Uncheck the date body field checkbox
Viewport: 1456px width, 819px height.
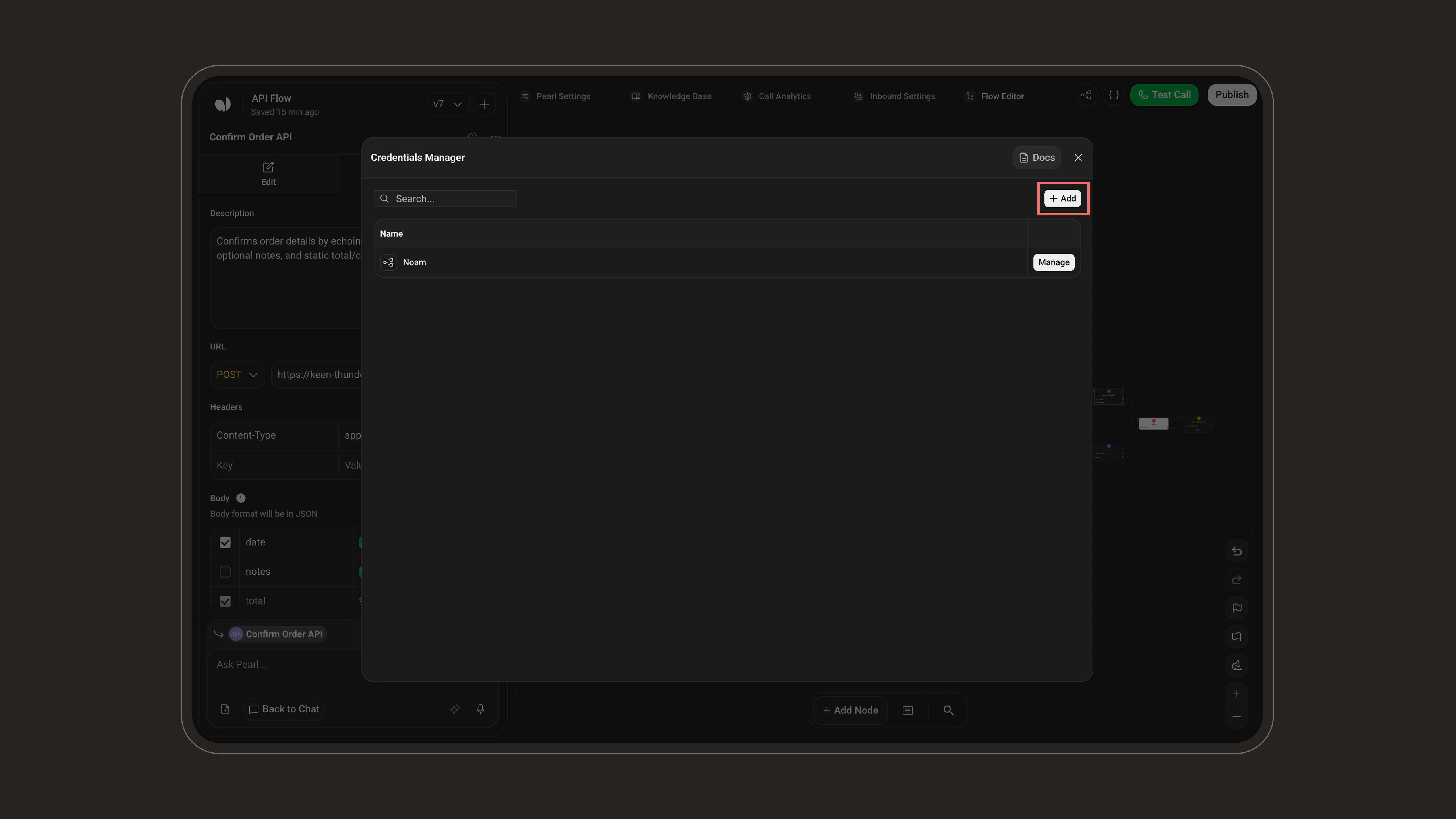(x=225, y=543)
